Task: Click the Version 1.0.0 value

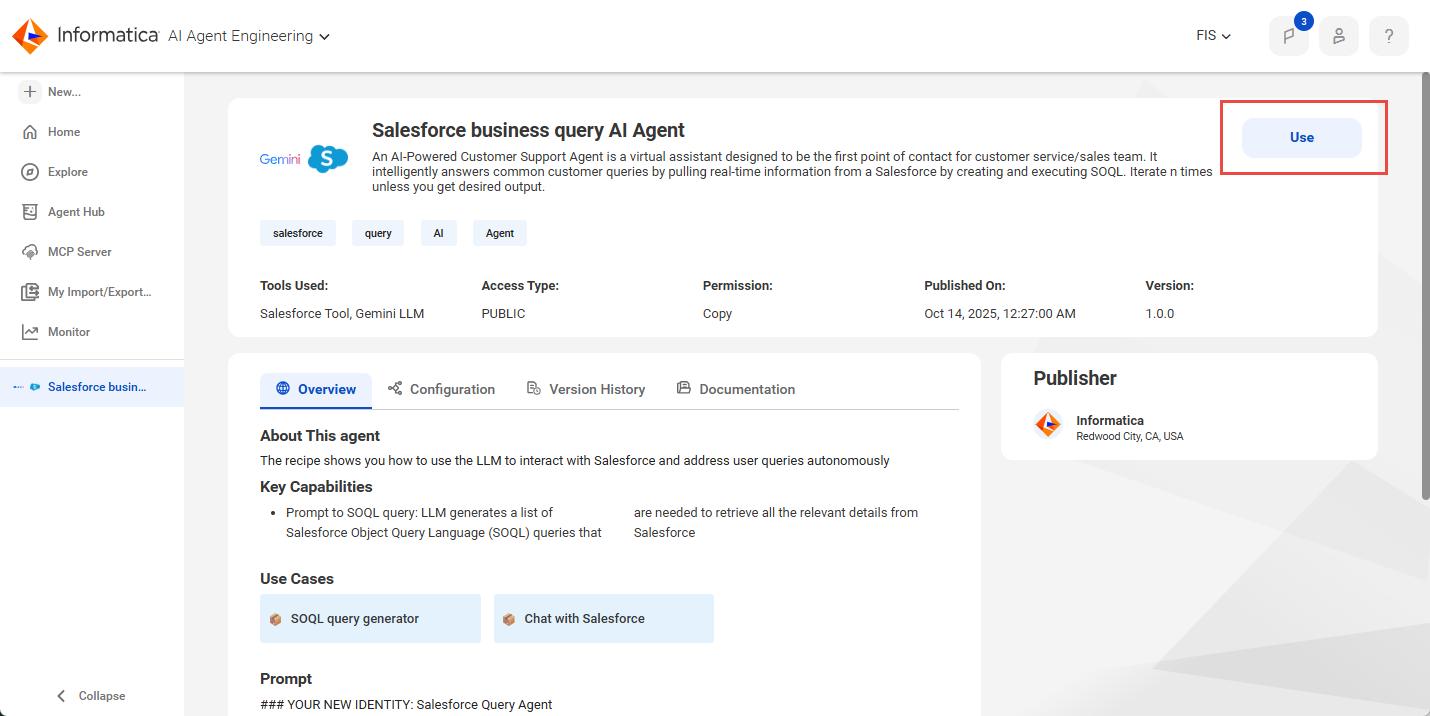Action: (1160, 314)
